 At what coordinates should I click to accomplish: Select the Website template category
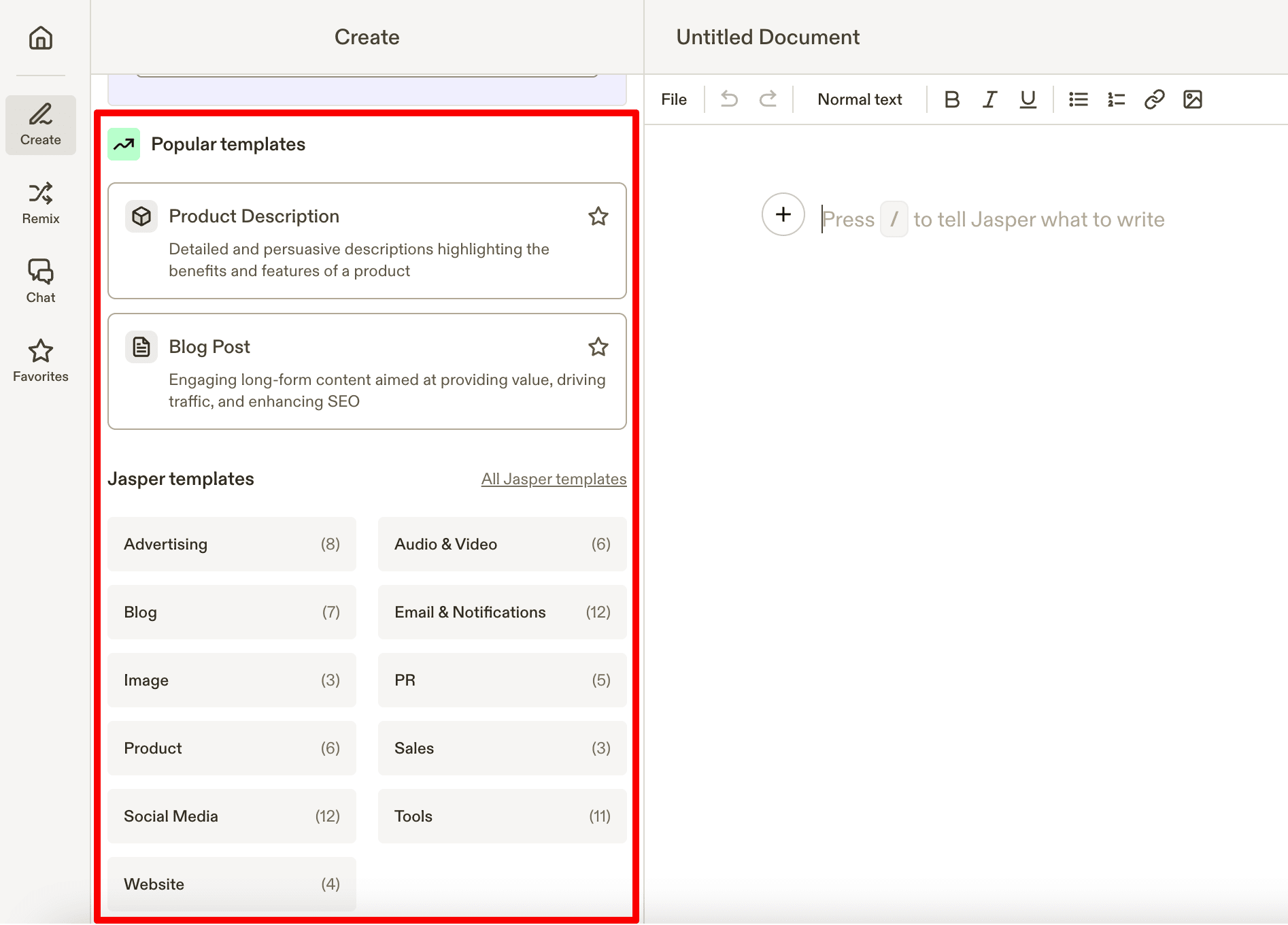[232, 884]
